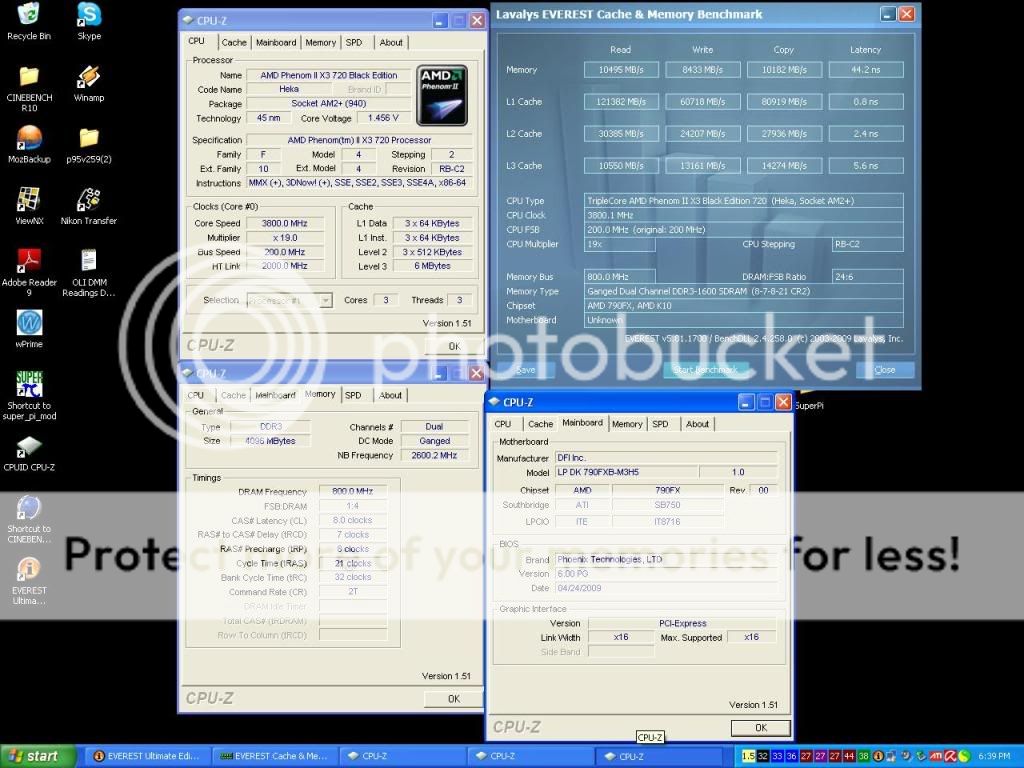The width and height of the screenshot is (1024, 768).
Task: Select the MozBackup desktop icon
Action: point(29,144)
